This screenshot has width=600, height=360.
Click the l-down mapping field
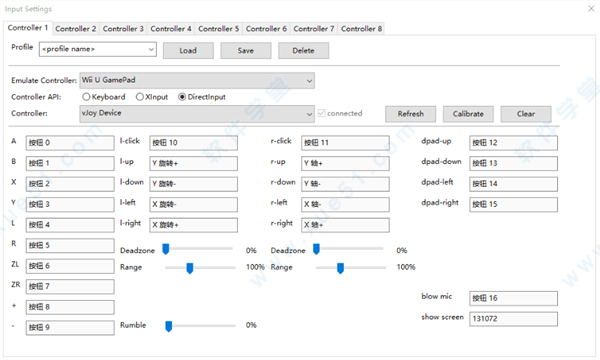pyautogui.click(x=193, y=184)
